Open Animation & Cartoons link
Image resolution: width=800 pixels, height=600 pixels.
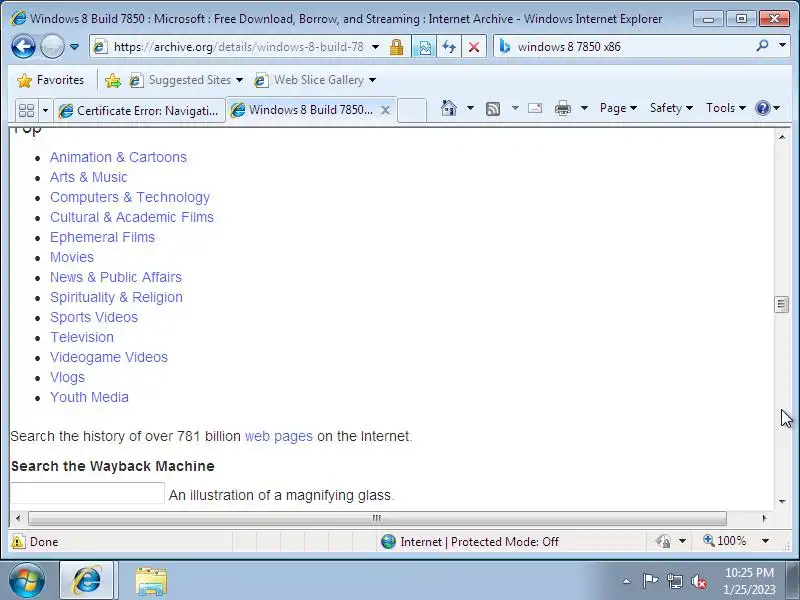[118, 157]
